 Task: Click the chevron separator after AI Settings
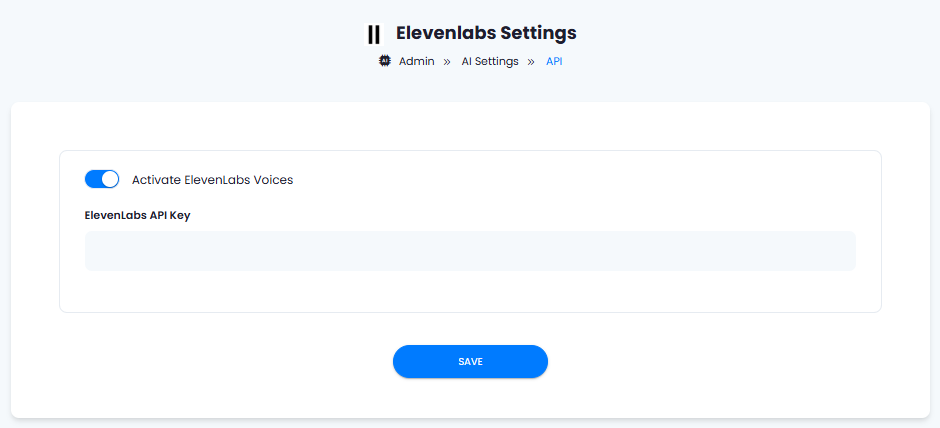531,61
